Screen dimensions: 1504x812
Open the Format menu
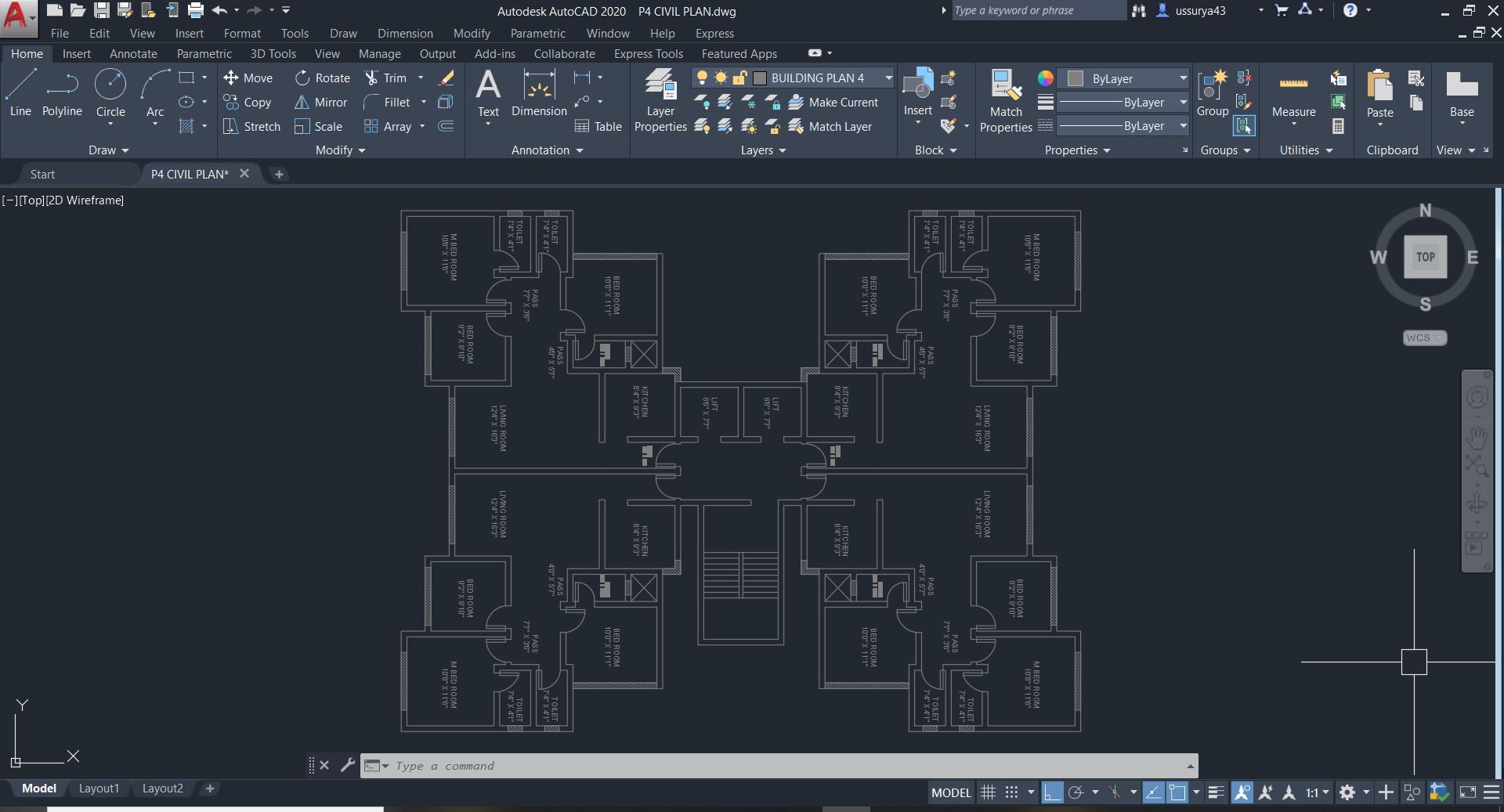click(x=242, y=33)
